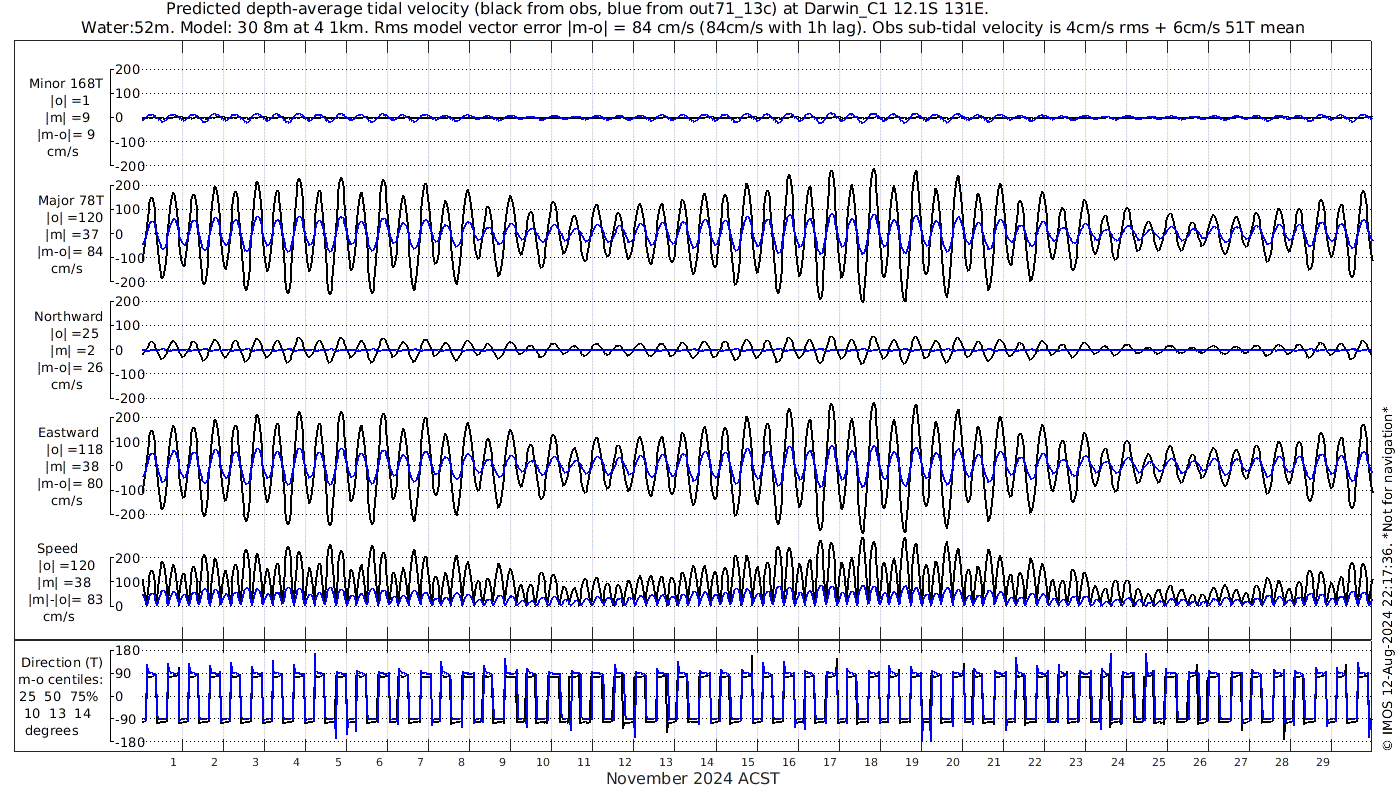Screen dimensions: 1400x800
Task: Click '|m|-|o|= 83' in the Speed panel
Action: (x=67, y=600)
